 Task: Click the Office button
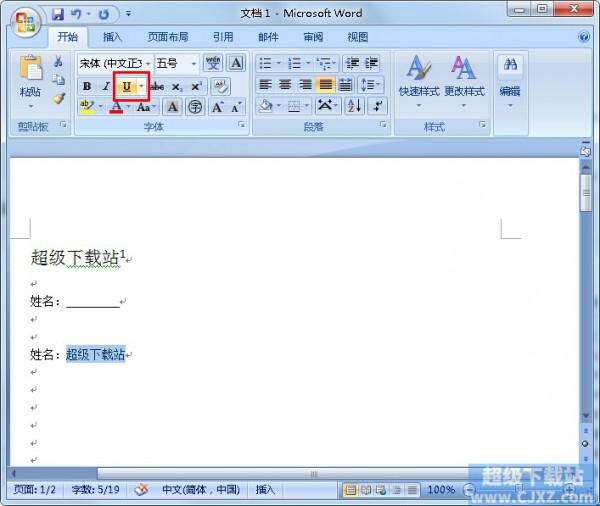[25, 22]
